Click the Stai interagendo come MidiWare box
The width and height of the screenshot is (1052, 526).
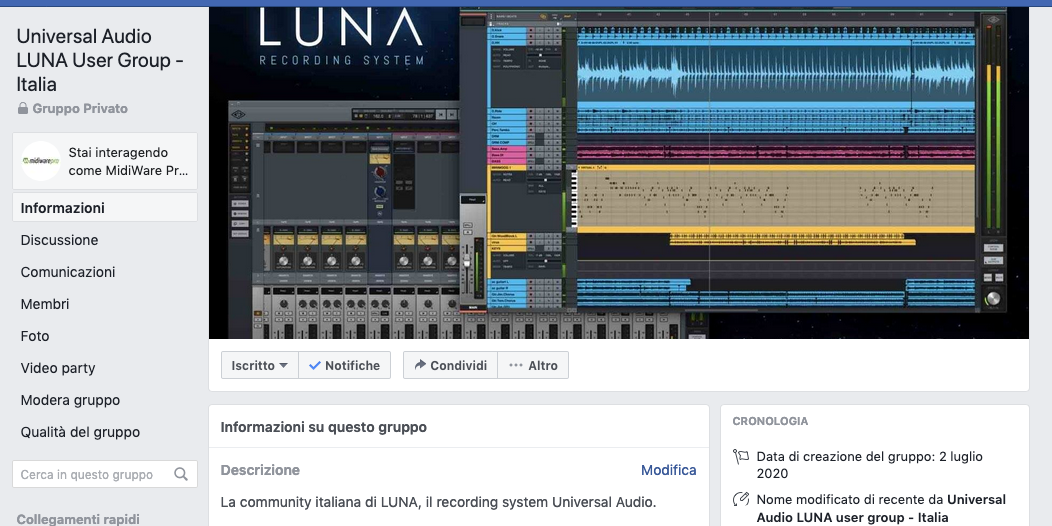click(x=105, y=161)
